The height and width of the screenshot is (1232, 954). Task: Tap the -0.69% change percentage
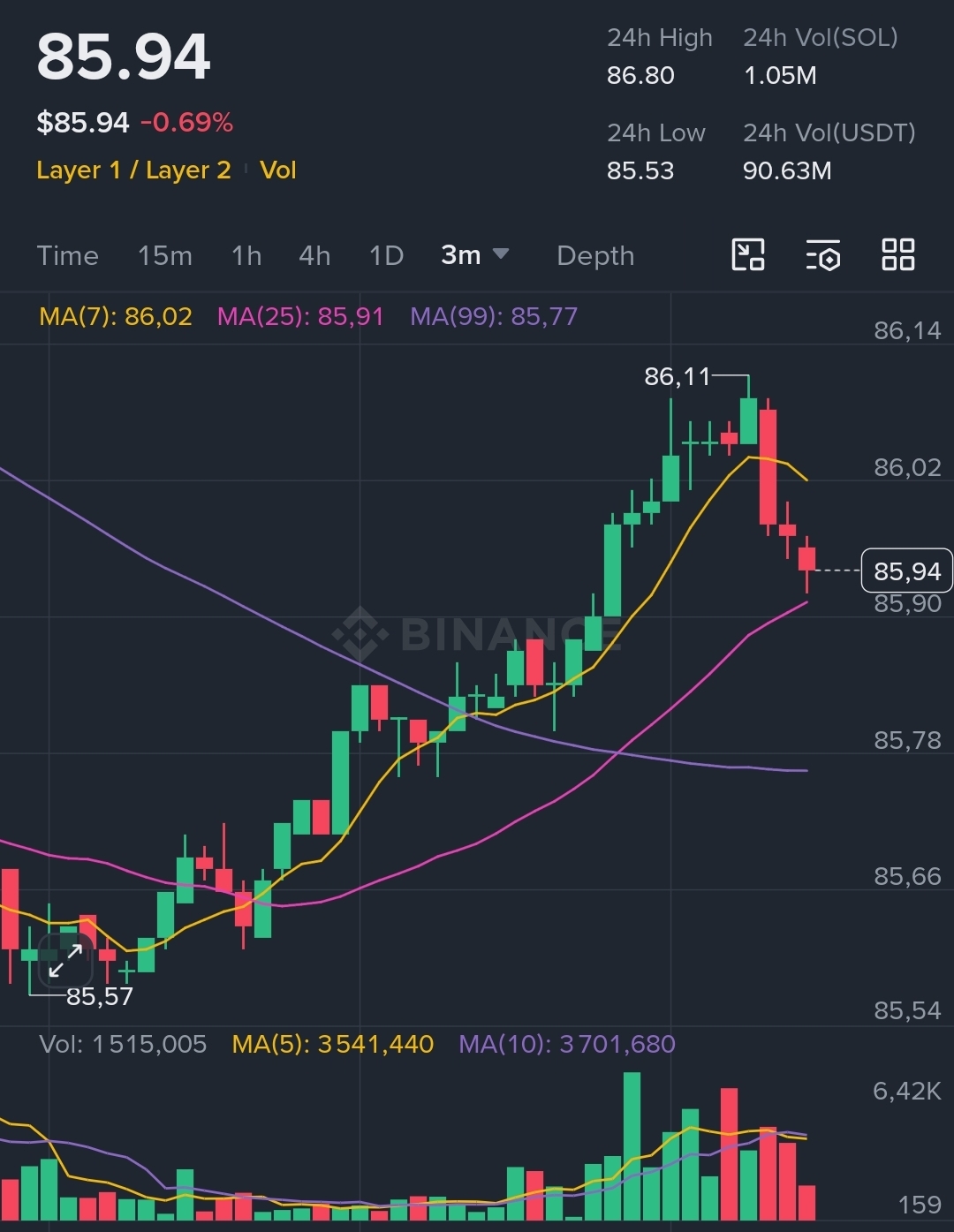pyautogui.click(x=186, y=122)
